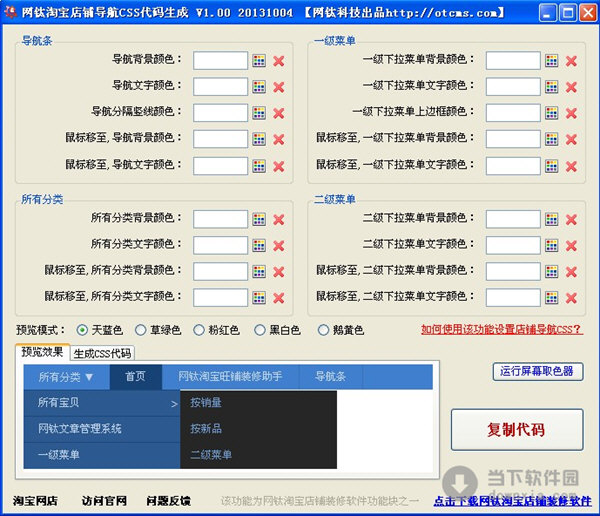Switch to the 预览效果 tab
This screenshot has width=600, height=516.
[x=42, y=352]
